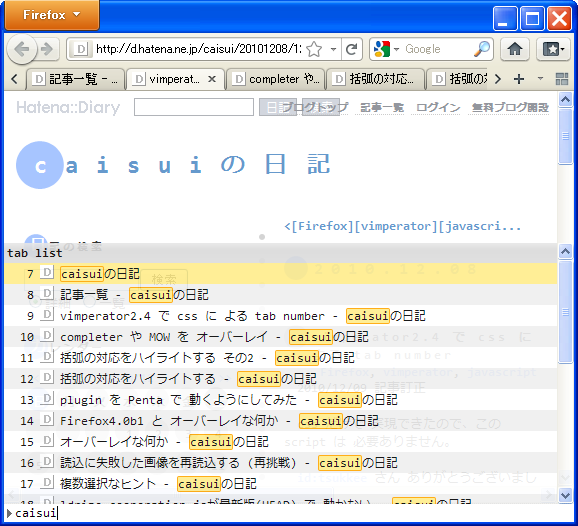Select entry 17 複数選択なヒント

[x=281, y=484]
